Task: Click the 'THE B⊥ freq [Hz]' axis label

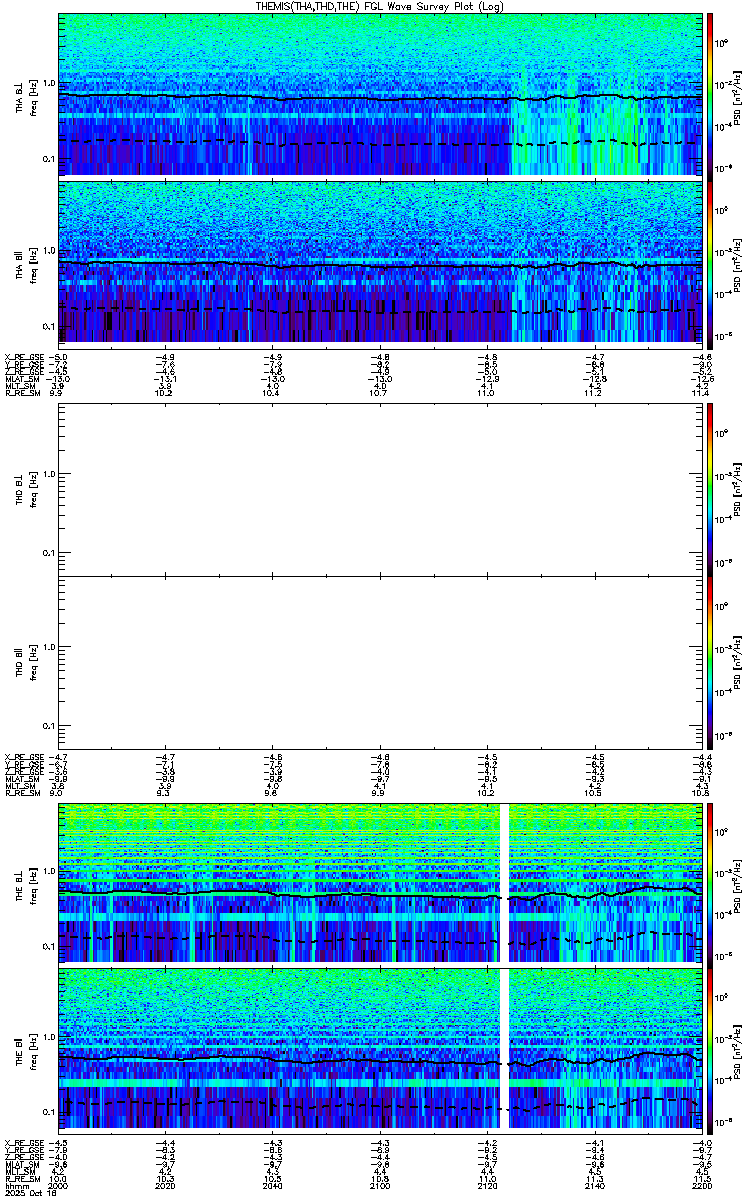Action: coord(26,883)
